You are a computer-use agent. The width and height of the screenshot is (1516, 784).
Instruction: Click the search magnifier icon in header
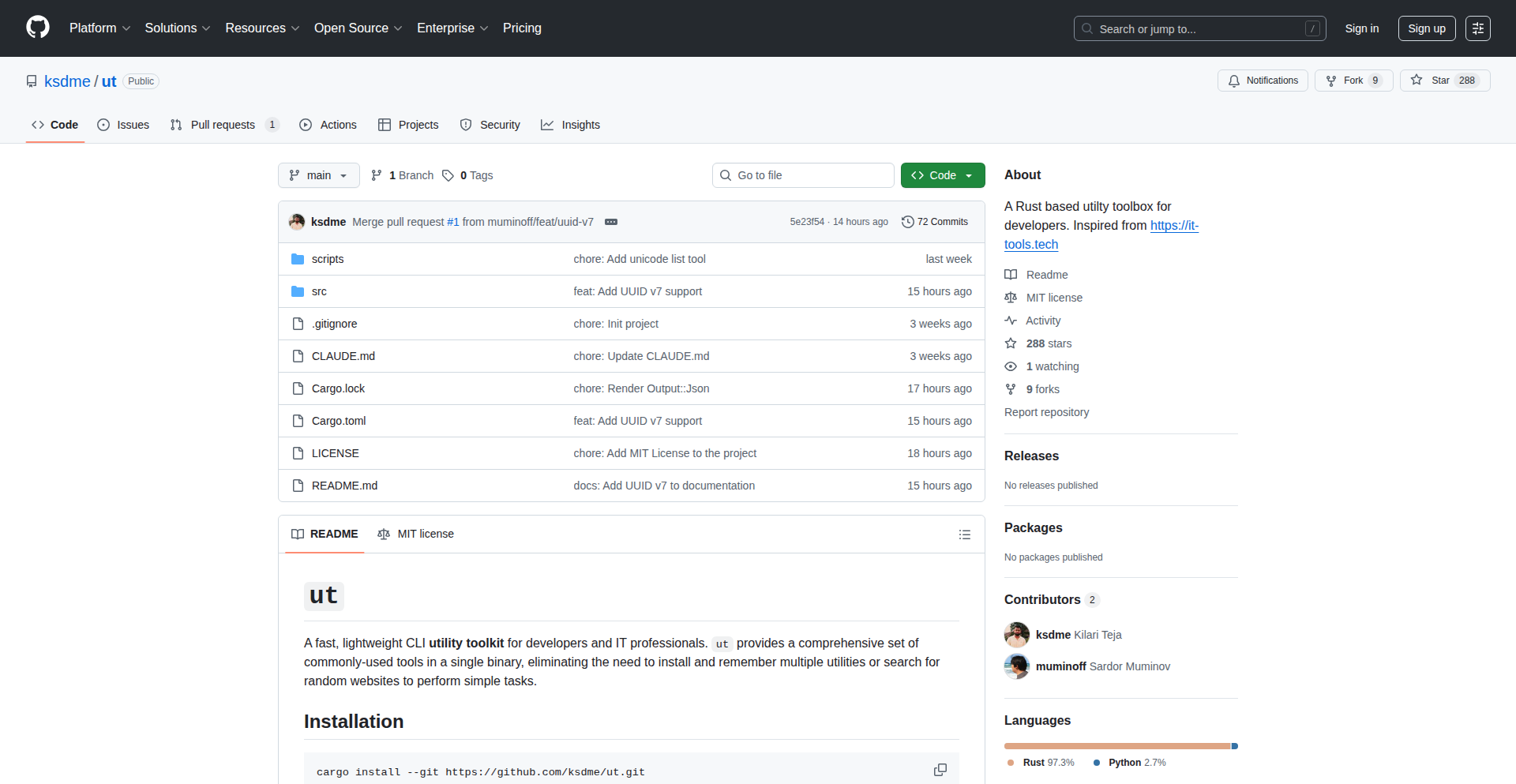[1087, 28]
